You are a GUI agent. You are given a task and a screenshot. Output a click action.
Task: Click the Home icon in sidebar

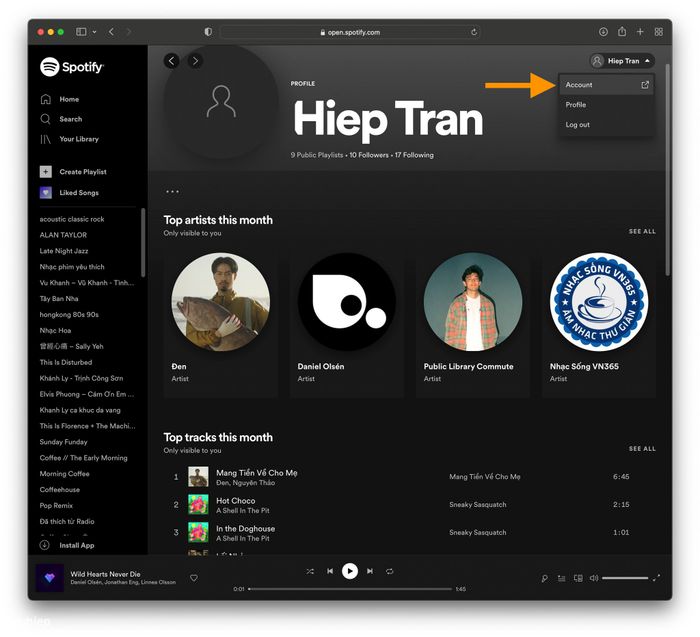45,99
